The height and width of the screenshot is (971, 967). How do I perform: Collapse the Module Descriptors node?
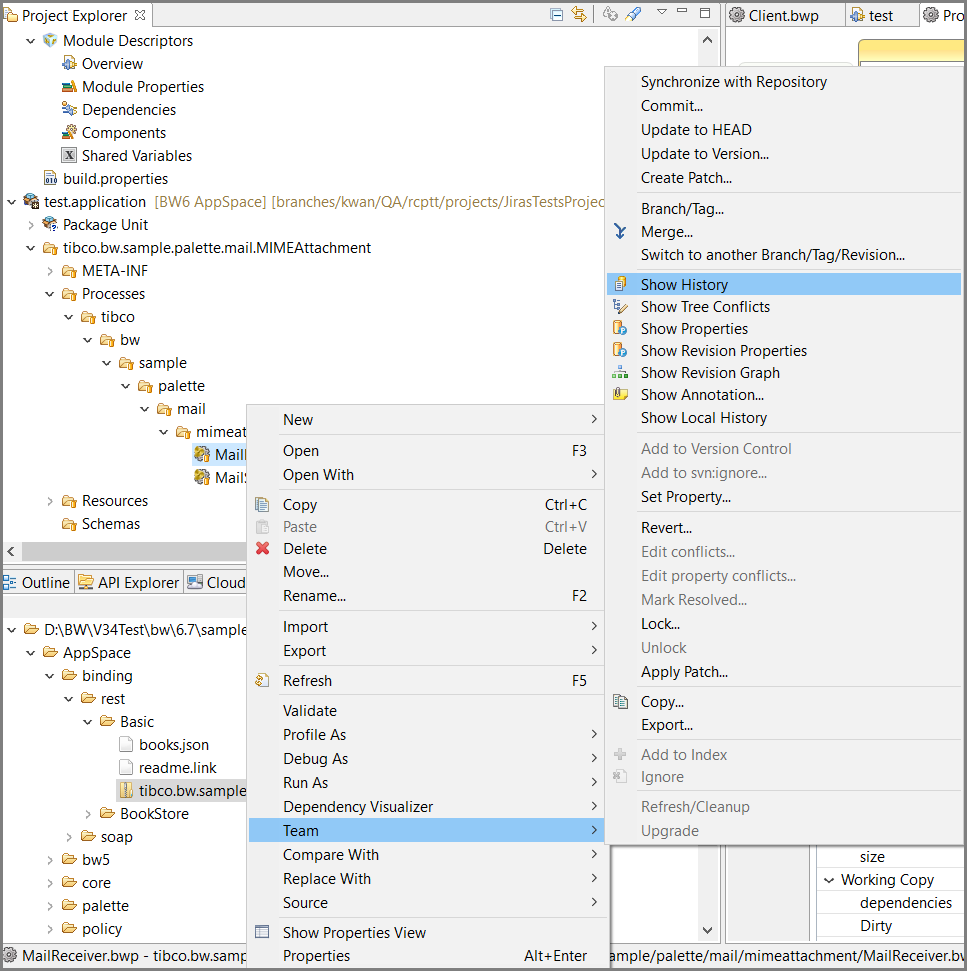(30, 41)
